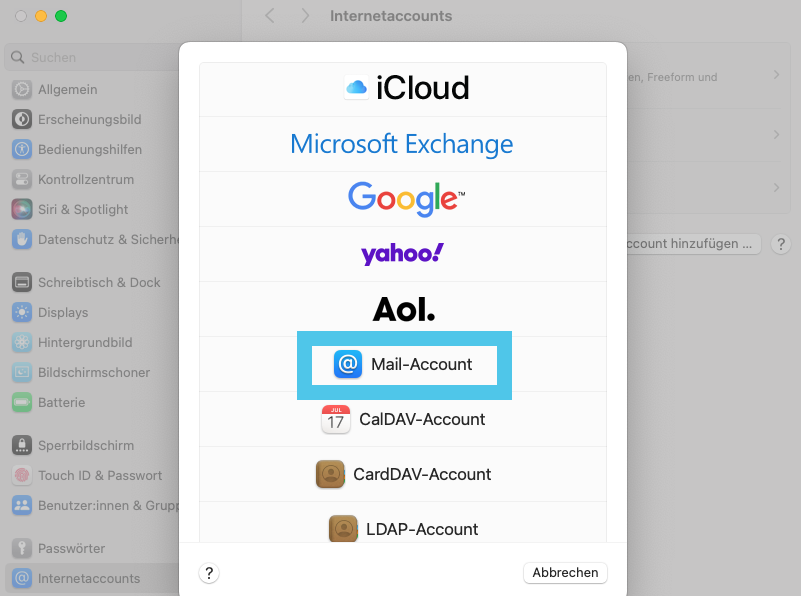Viewport: 801px width, 596px height.
Task: Click the LDAP-Account contacts icon
Action: [343, 529]
